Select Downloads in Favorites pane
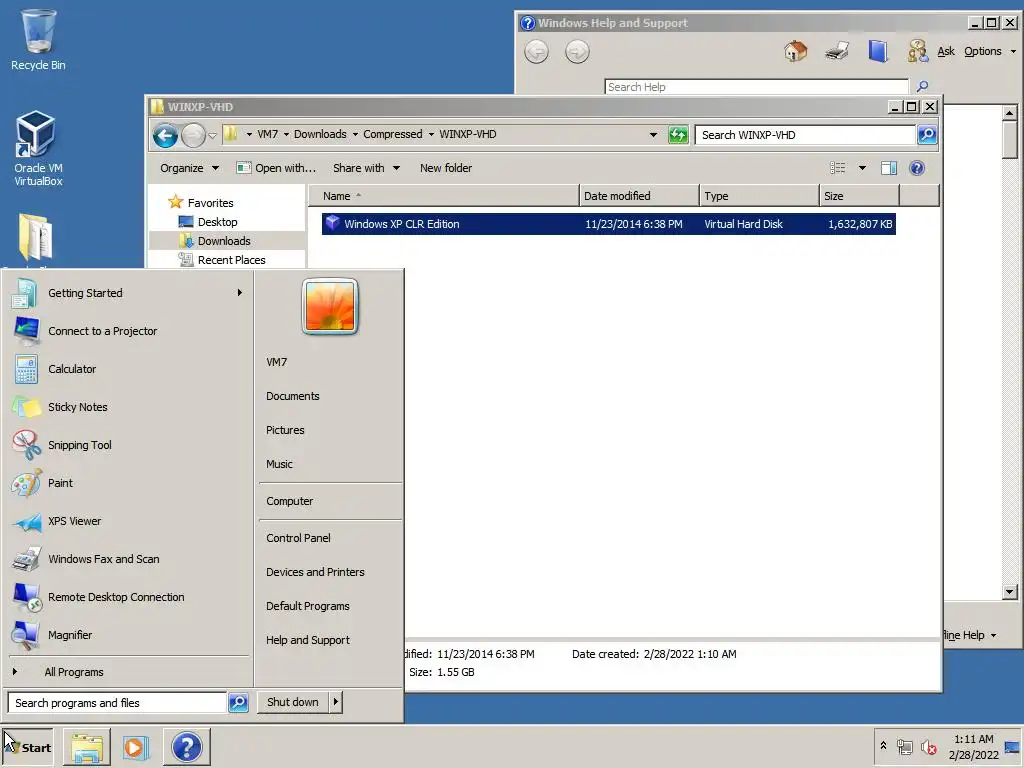The width and height of the screenshot is (1024, 768). [x=224, y=241]
